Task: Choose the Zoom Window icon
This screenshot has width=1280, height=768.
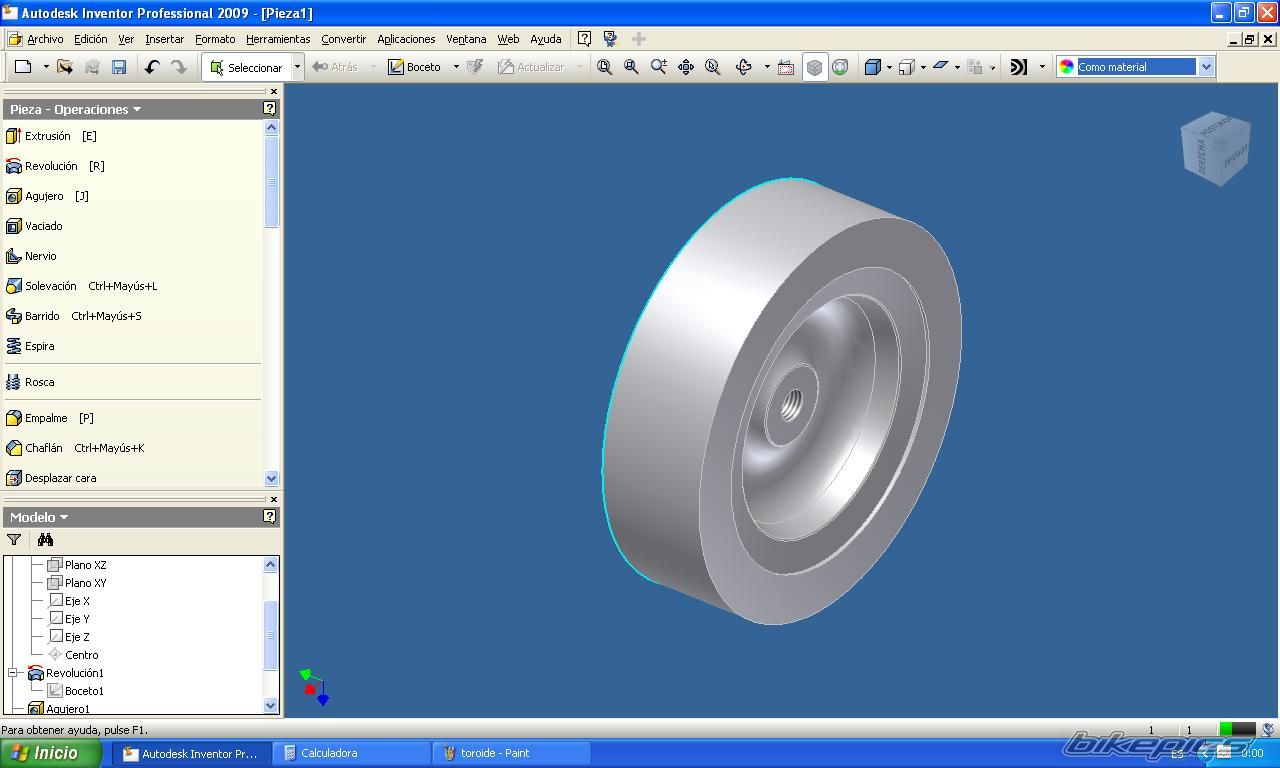Action: coord(631,67)
